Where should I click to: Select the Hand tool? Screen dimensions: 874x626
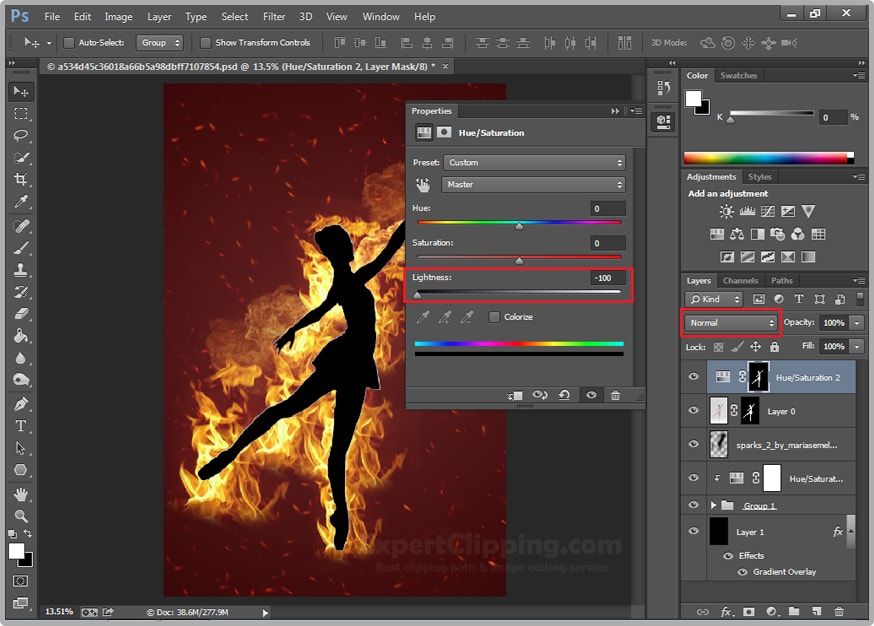[x=22, y=494]
